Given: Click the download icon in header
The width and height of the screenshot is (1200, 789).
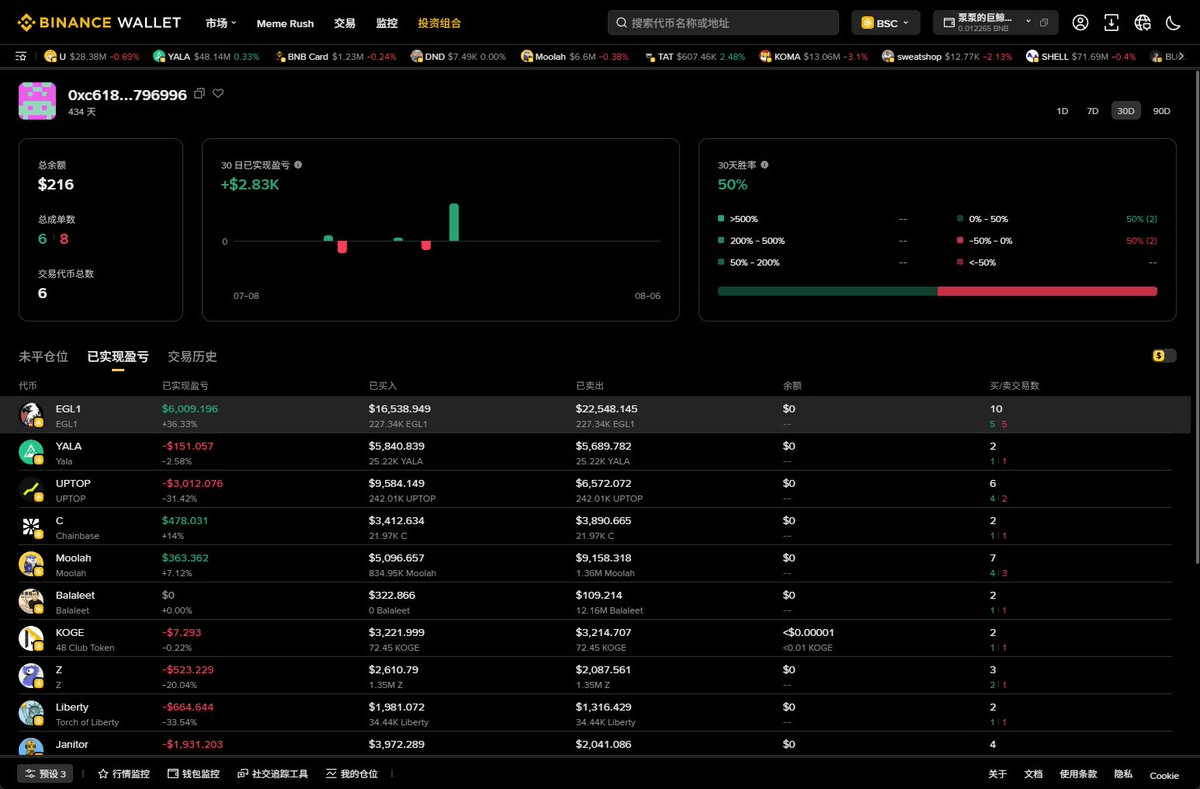Looking at the screenshot, I should (x=1111, y=22).
